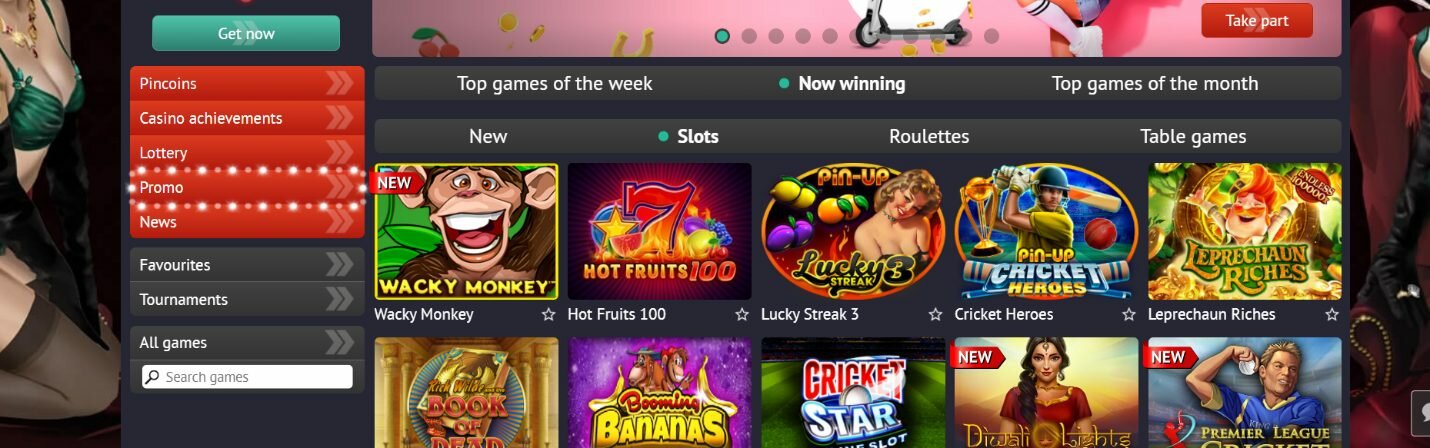Select the first carousel dot indicator
The height and width of the screenshot is (448, 1430).
point(722,36)
